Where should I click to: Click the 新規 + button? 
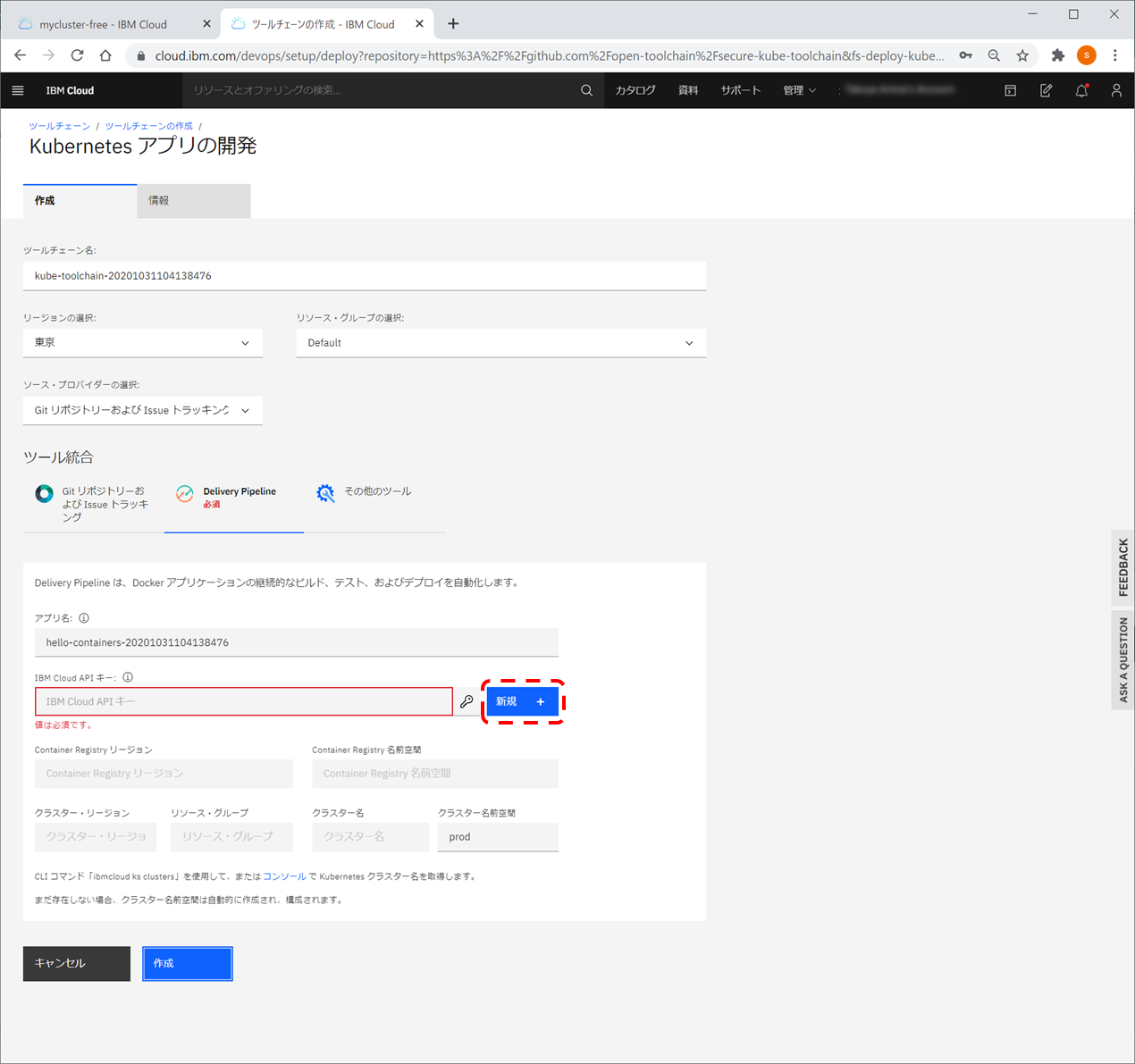click(x=523, y=701)
